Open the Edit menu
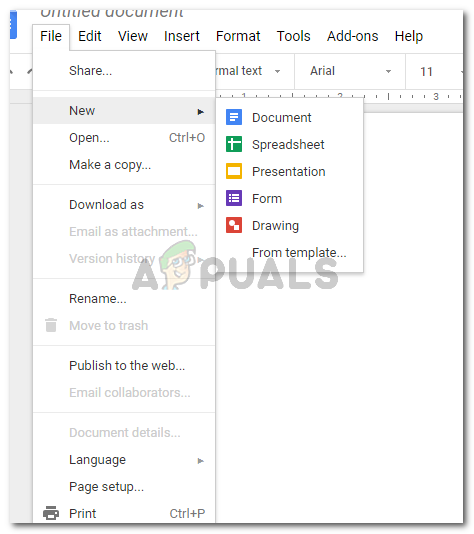The height and width of the screenshot is (534, 474). click(x=90, y=36)
